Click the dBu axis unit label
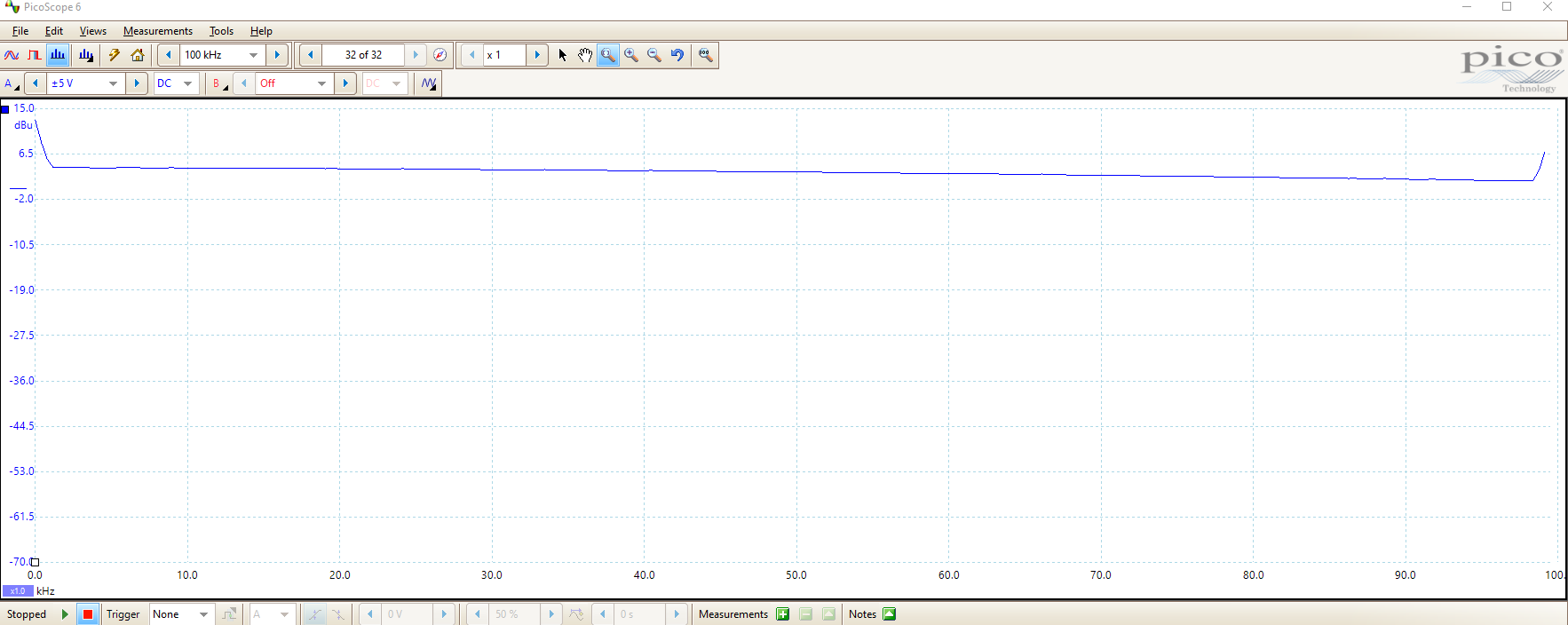 pyautogui.click(x=23, y=125)
